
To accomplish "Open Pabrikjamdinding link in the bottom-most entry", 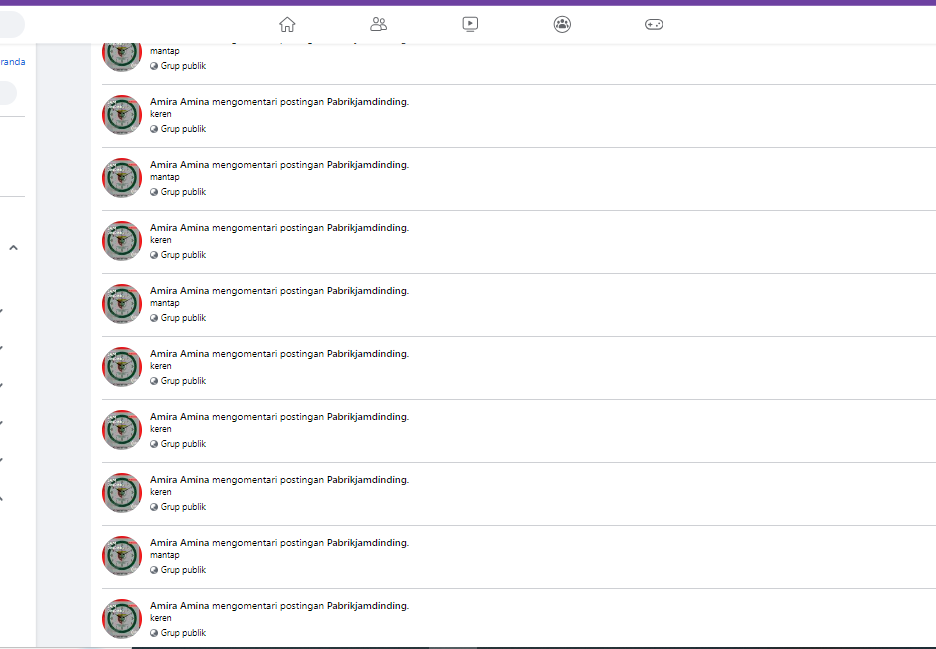I will point(367,606).
